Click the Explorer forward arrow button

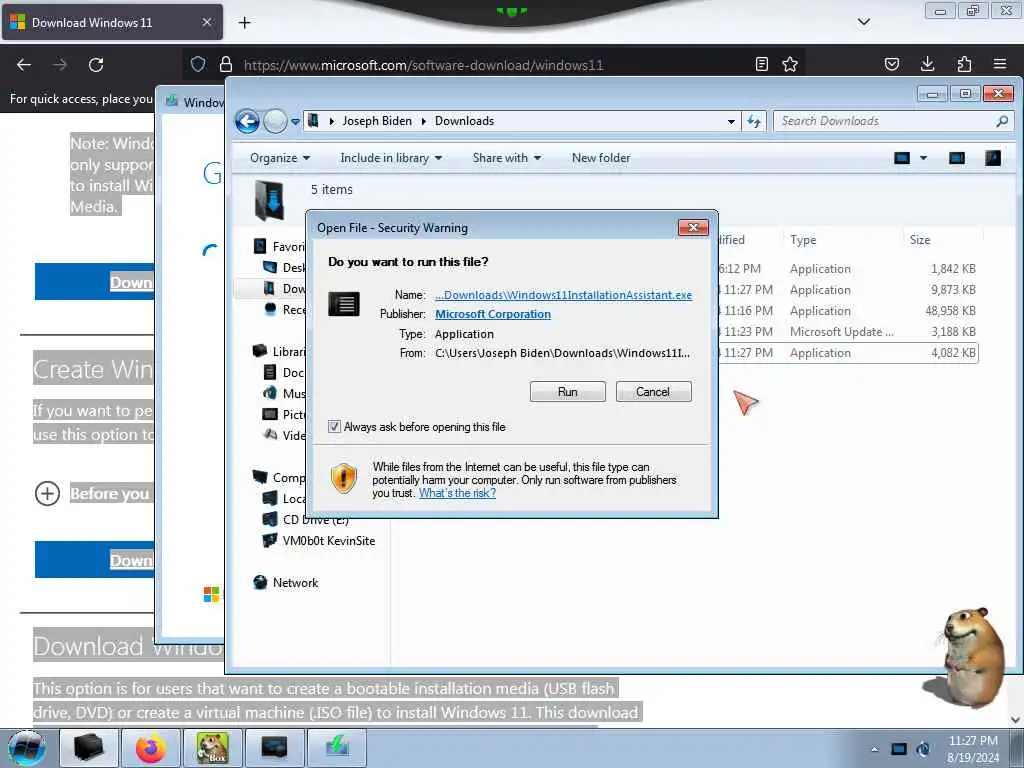click(x=276, y=121)
